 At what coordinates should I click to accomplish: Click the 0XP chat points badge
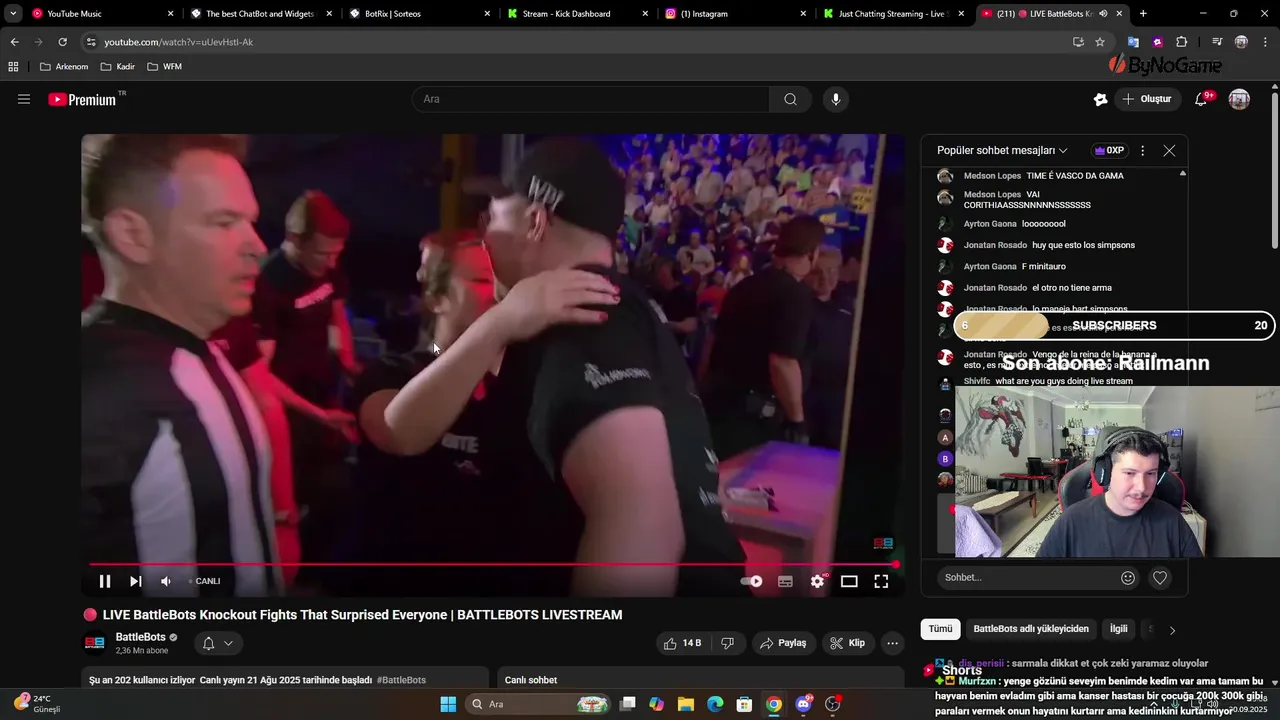(1109, 150)
